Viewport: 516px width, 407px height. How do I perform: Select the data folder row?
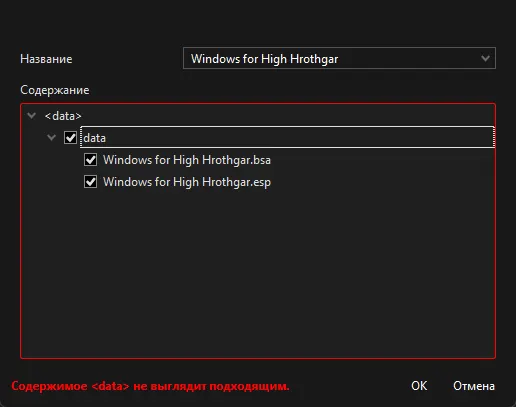287,137
